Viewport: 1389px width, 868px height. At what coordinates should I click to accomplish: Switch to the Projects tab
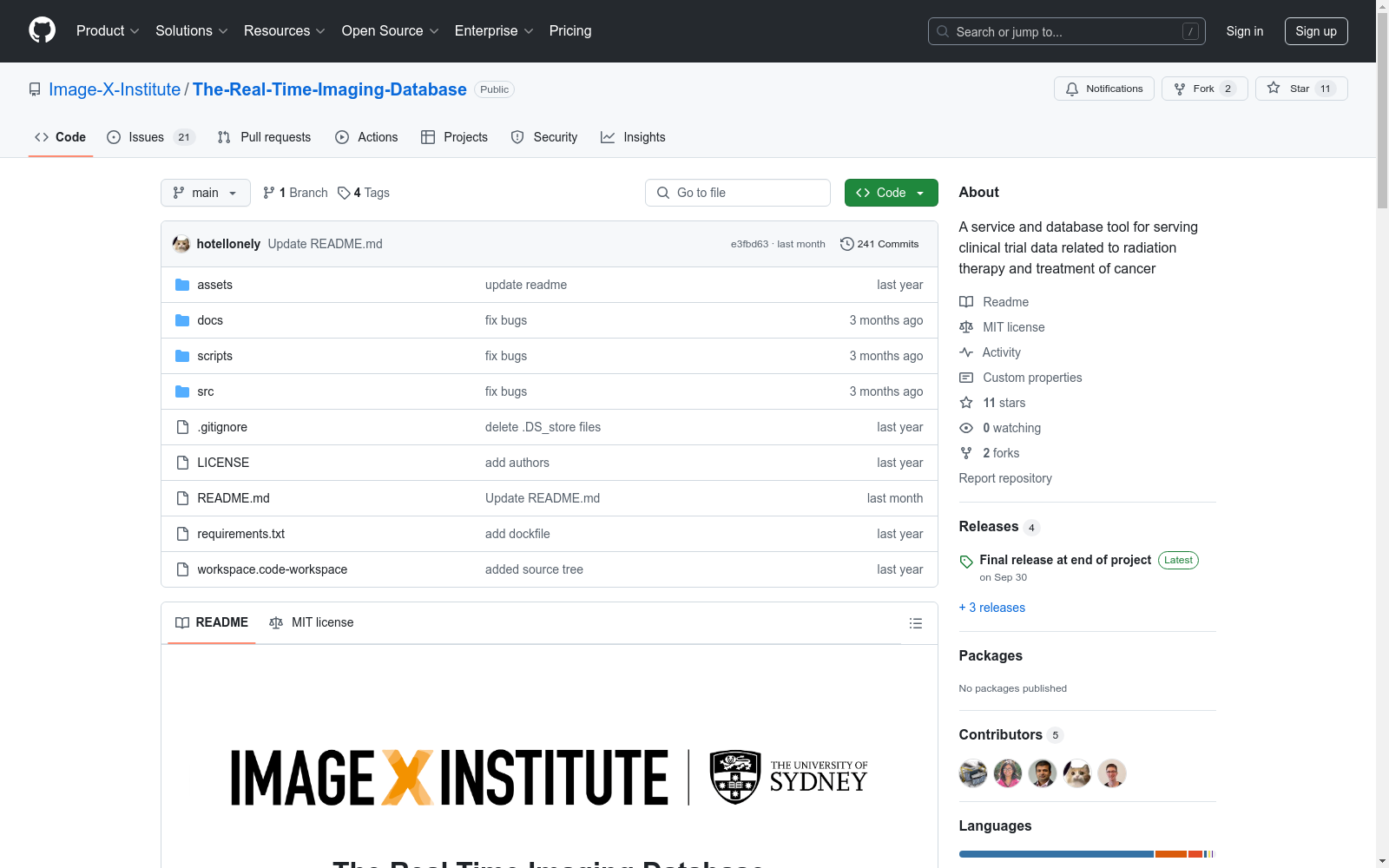454,137
